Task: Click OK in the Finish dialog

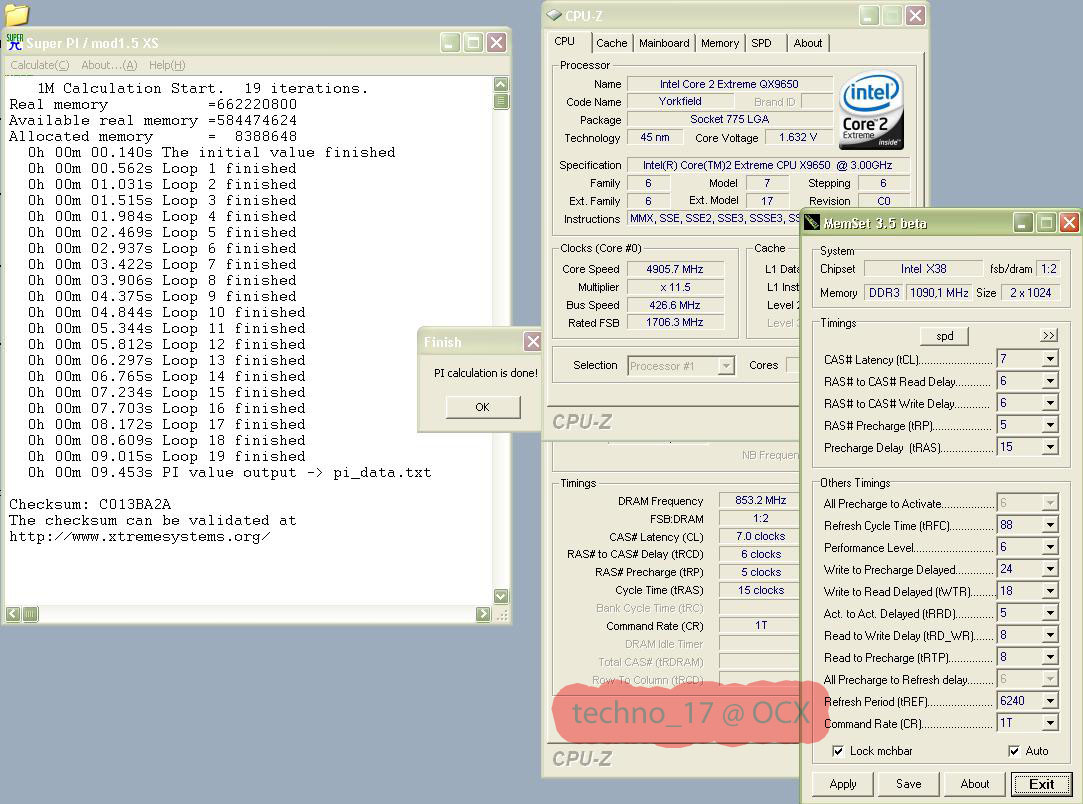Action: [x=482, y=407]
